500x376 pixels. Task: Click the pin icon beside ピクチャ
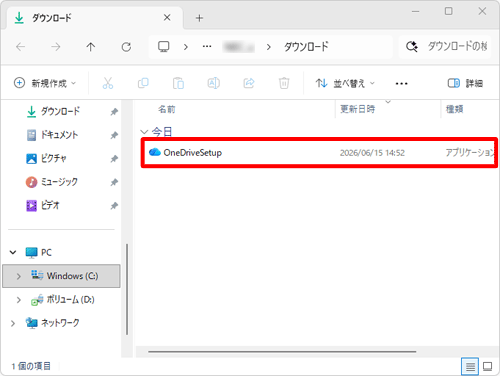click(x=114, y=159)
